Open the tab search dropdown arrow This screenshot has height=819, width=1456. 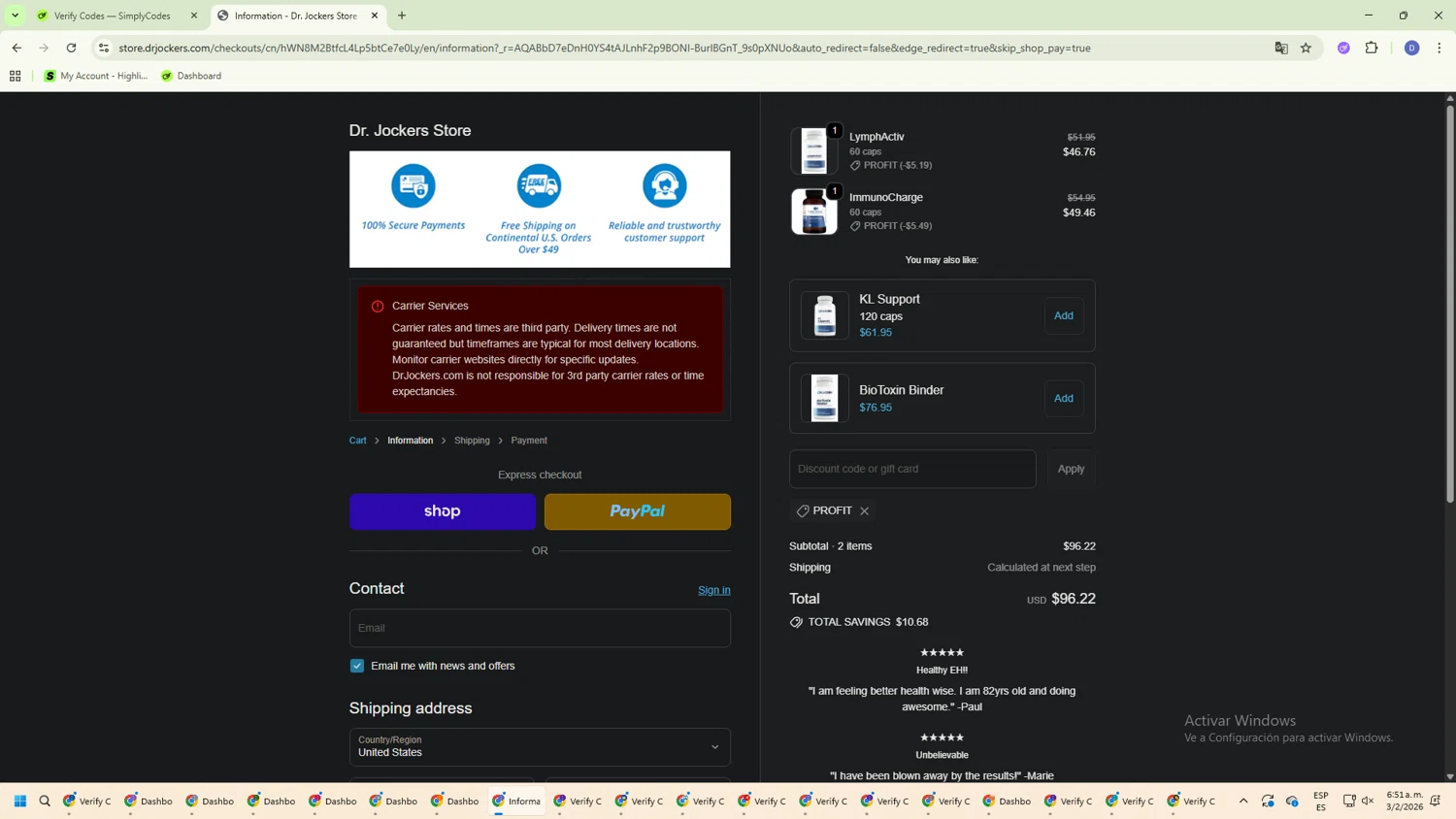(x=16, y=16)
